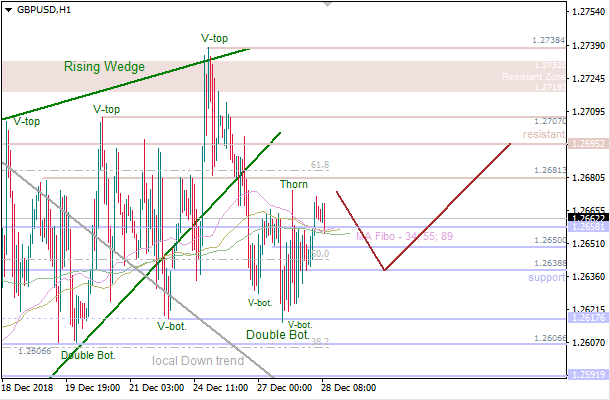Click the 61.8 Fibonacci level label
Screen dimensions: 610x400
[320, 164]
